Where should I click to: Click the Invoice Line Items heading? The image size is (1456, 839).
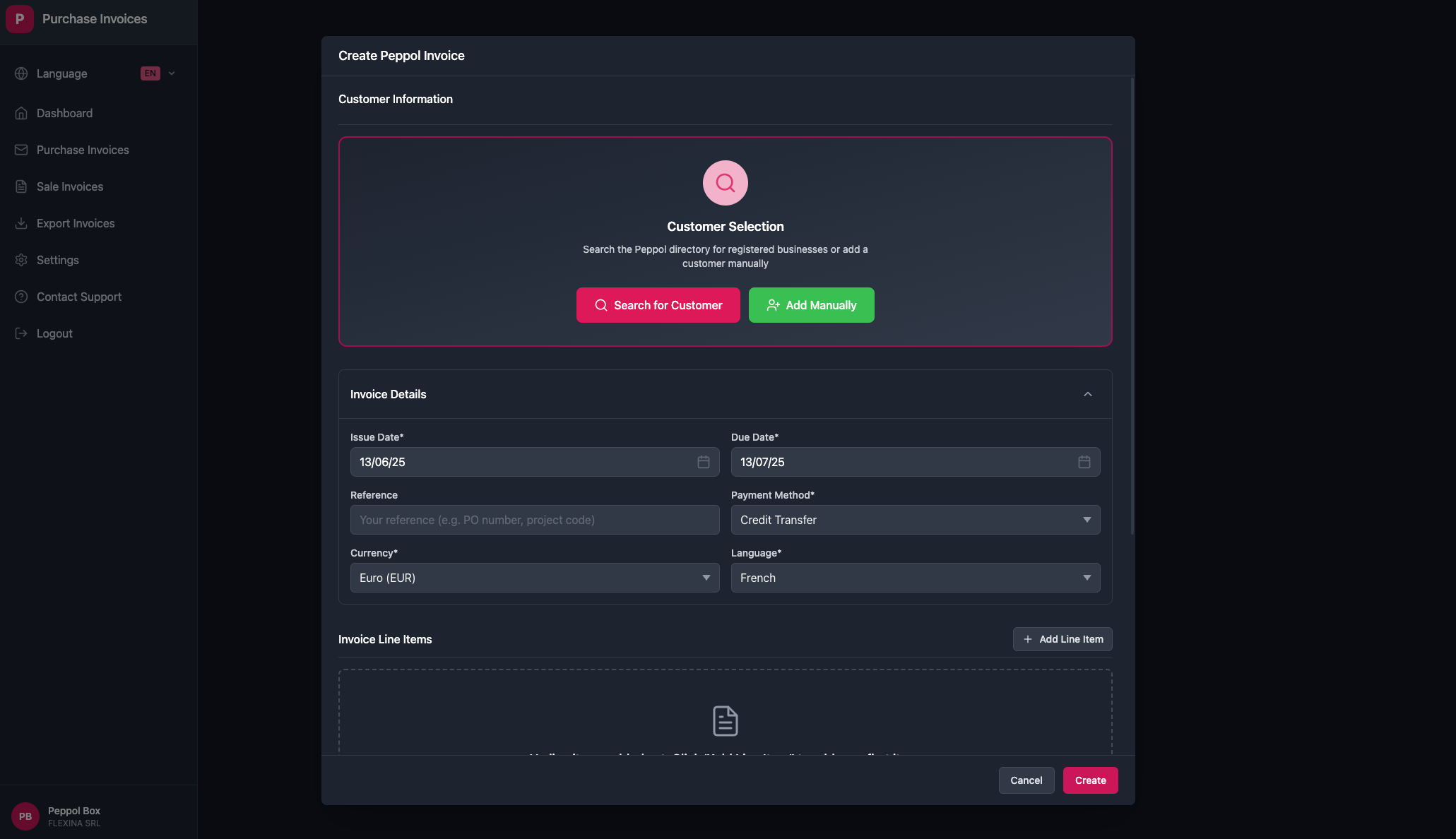385,639
